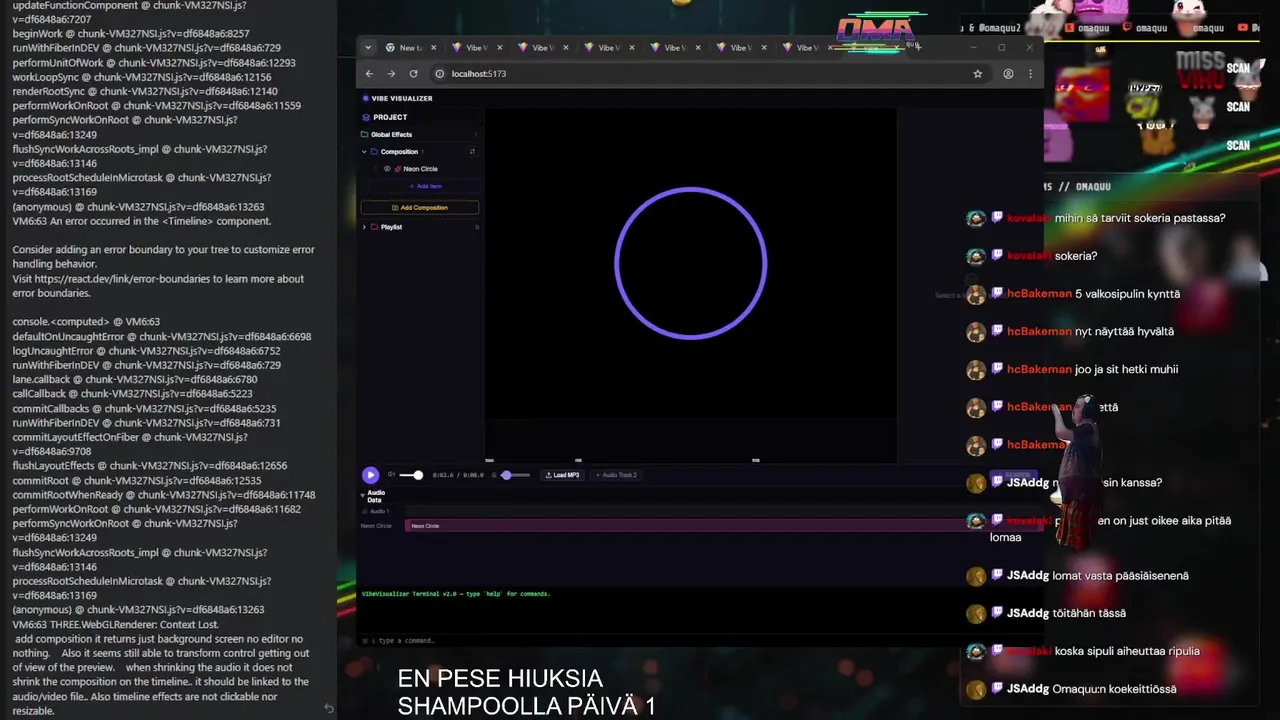This screenshot has width=1280, height=720.
Task: Expand the Playlist tree node
Action: tap(364, 227)
